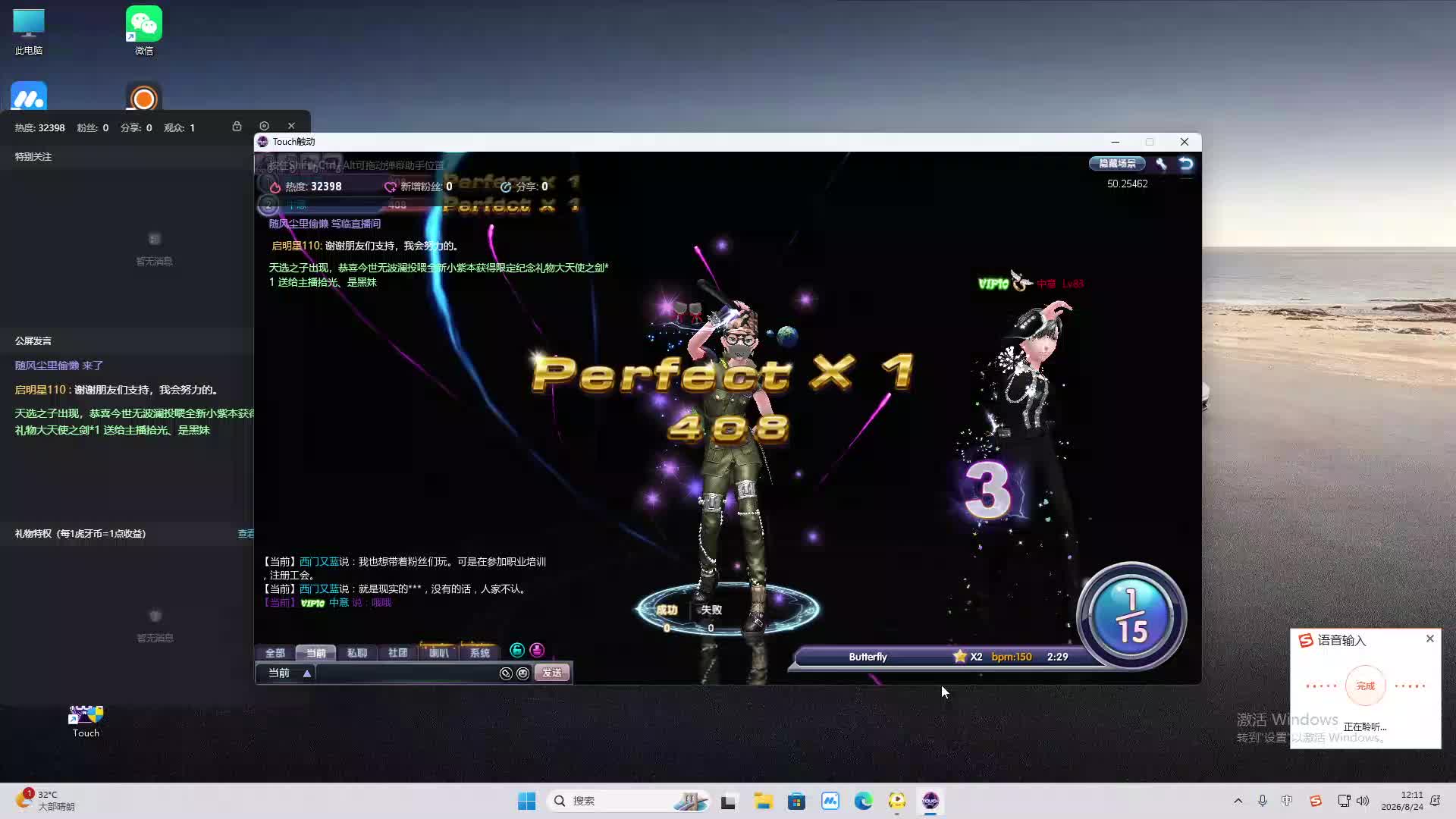Open the emoji picker in chat input
Image resolution: width=1456 pixels, height=819 pixels.
[x=522, y=673]
